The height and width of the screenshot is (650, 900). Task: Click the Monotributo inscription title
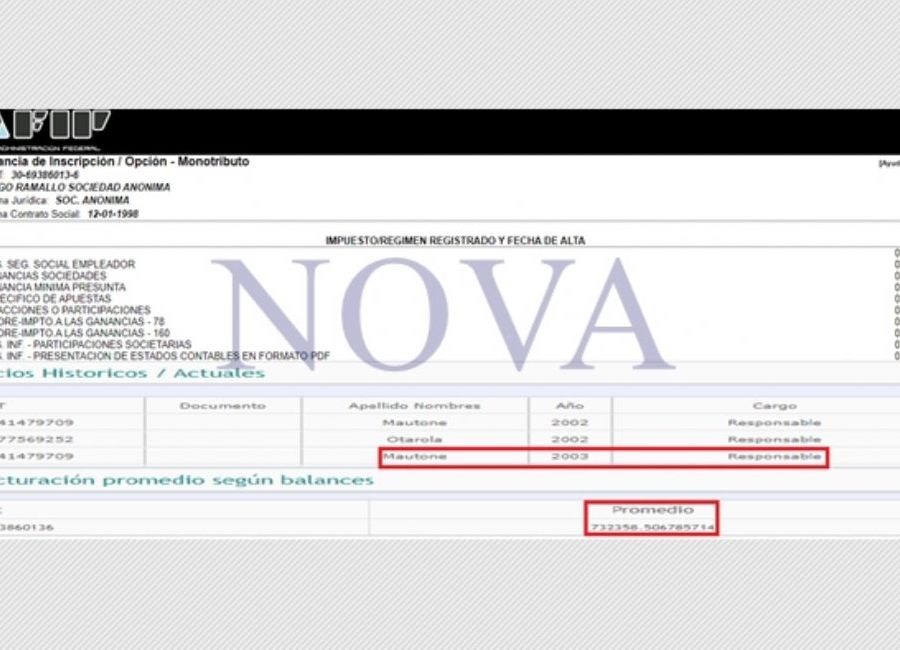[125, 161]
